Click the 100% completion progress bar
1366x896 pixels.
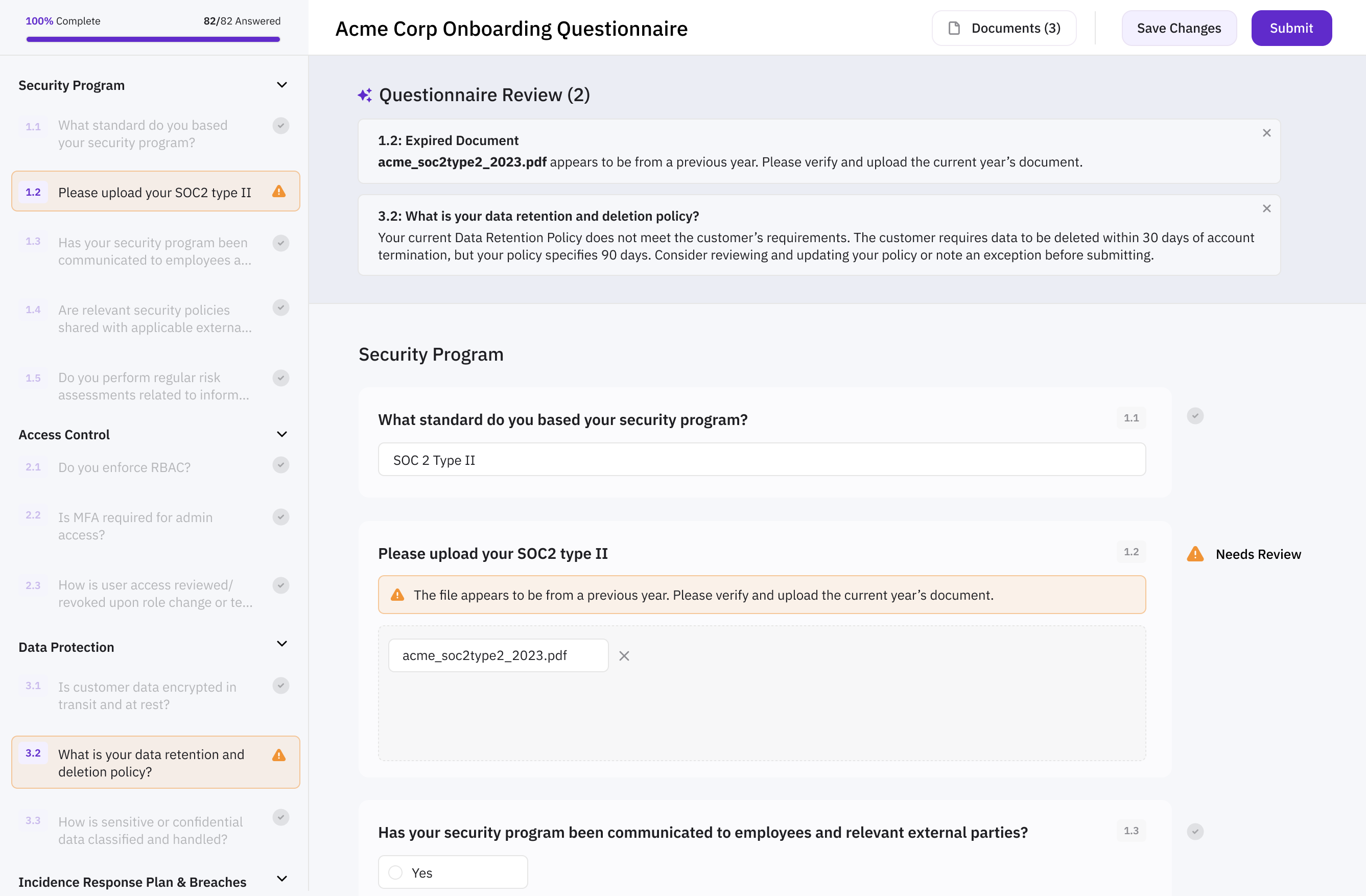[153, 40]
